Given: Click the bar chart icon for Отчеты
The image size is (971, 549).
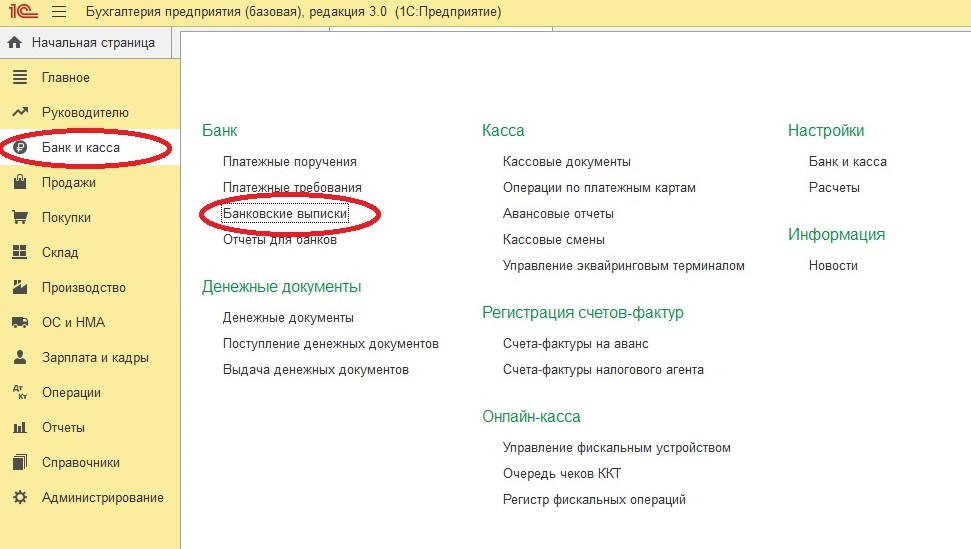Looking at the screenshot, I should pos(19,428).
